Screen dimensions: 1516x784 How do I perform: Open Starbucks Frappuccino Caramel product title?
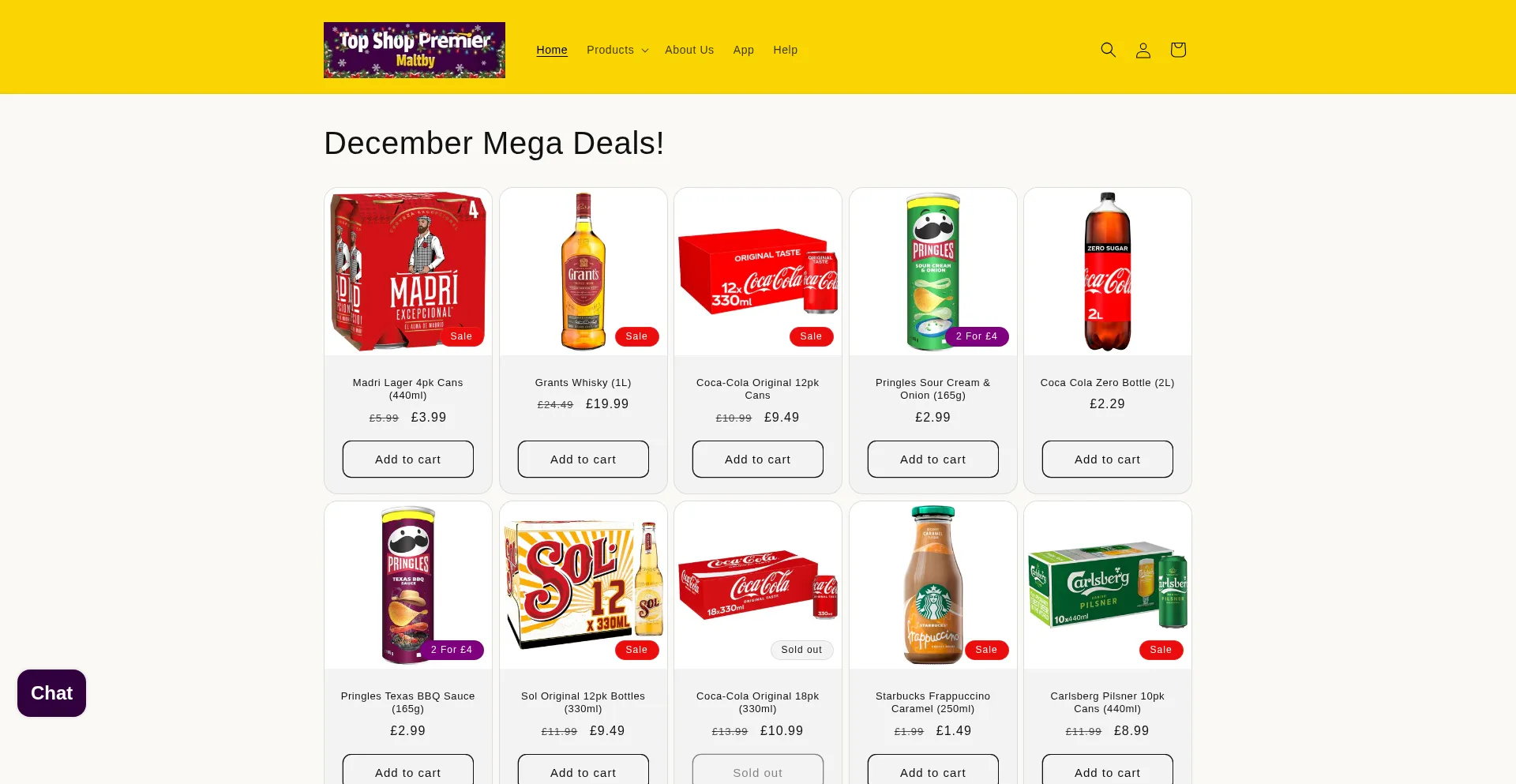point(932,702)
